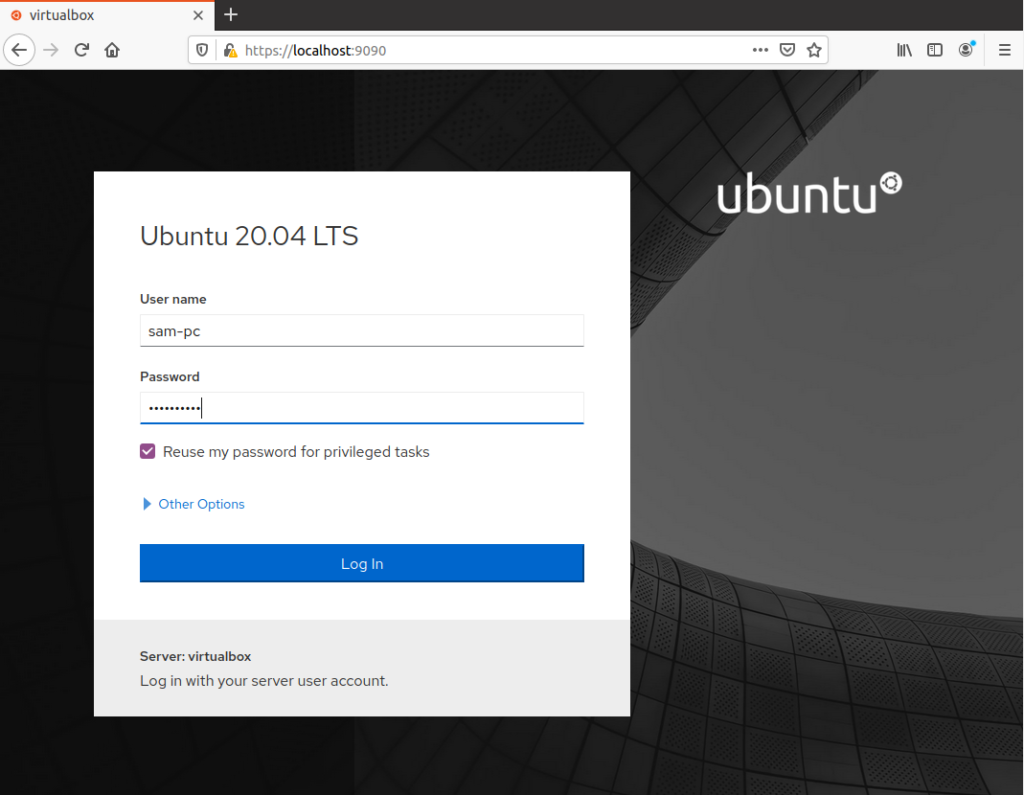This screenshot has height=795, width=1024.
Task: Click the shield tracking protection icon
Action: [x=203, y=49]
